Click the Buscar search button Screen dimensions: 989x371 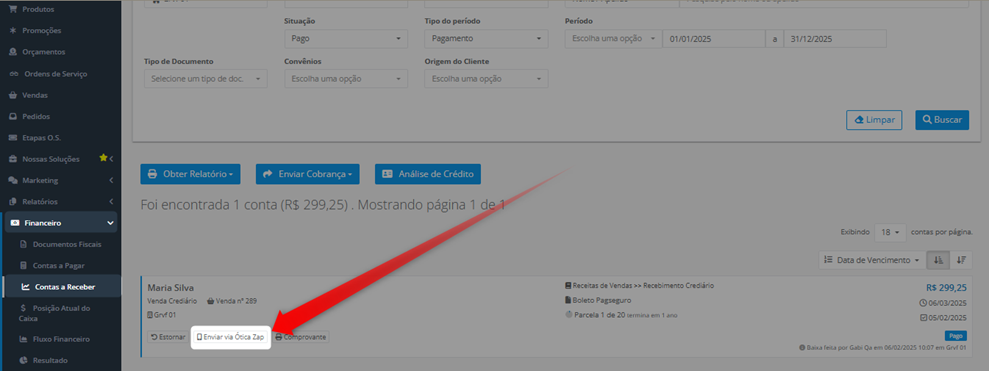click(x=942, y=119)
